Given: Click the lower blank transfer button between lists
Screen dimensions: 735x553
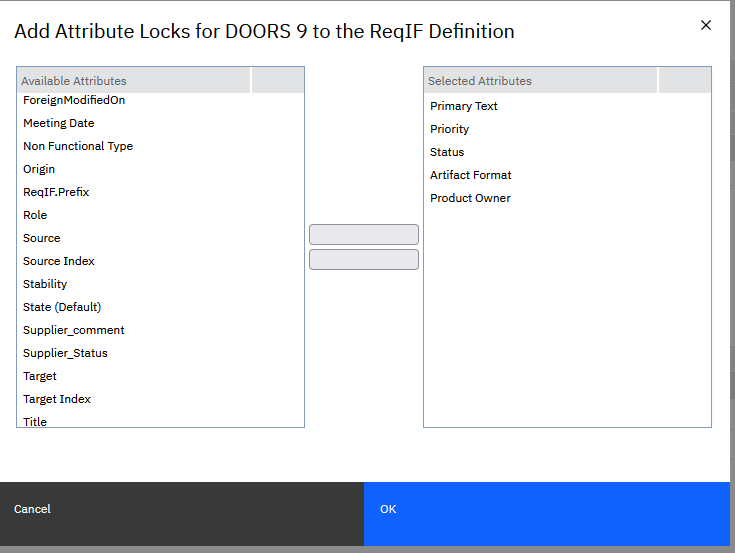Looking at the screenshot, I should click(364, 260).
